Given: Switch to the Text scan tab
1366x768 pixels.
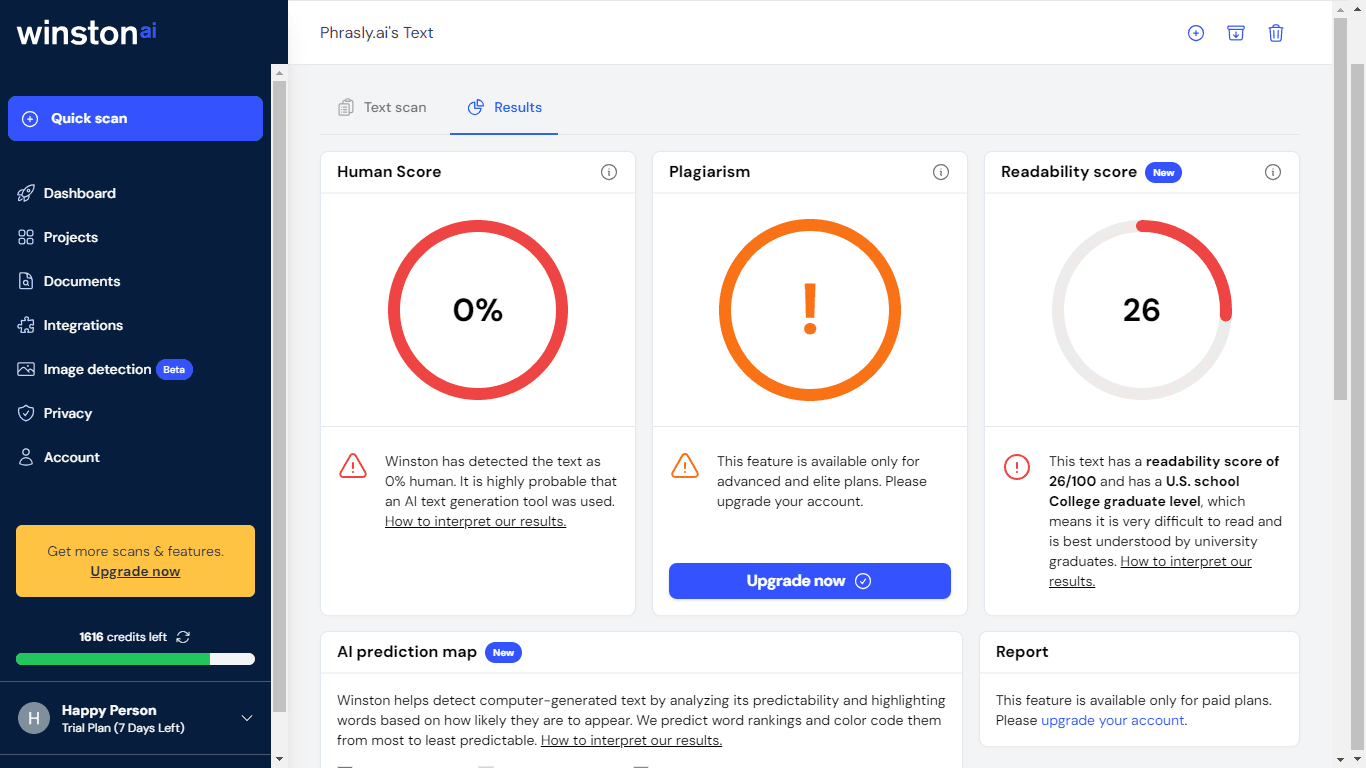Looking at the screenshot, I should pyautogui.click(x=383, y=107).
